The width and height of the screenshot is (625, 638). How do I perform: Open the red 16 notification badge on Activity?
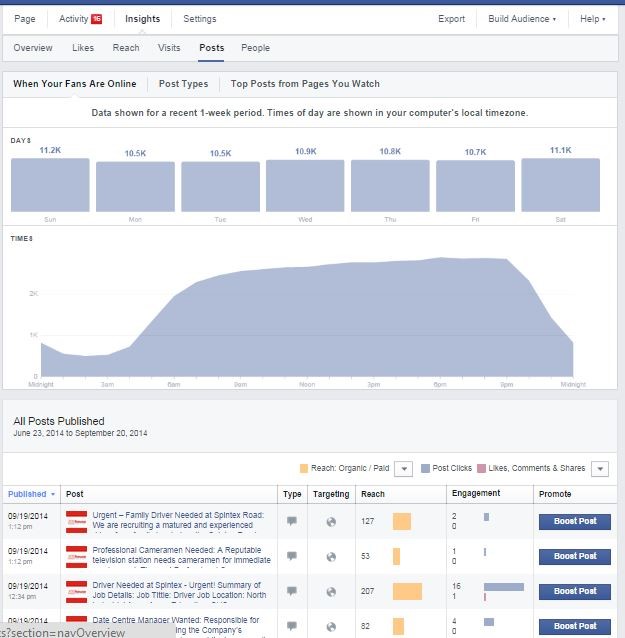(96, 19)
